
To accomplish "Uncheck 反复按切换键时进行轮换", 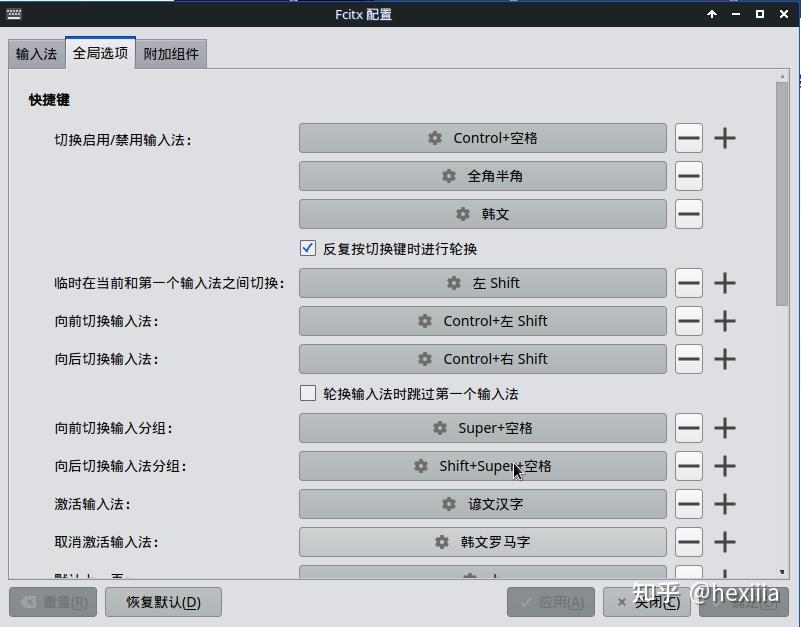I will point(307,248).
